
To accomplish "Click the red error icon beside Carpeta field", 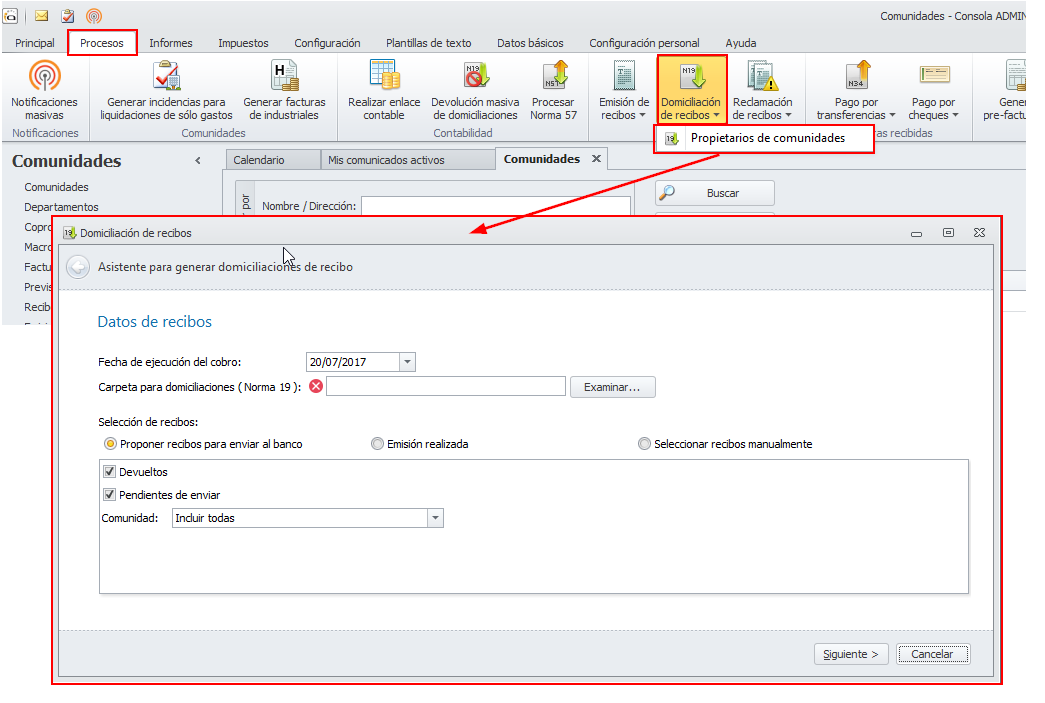I will point(316,386).
